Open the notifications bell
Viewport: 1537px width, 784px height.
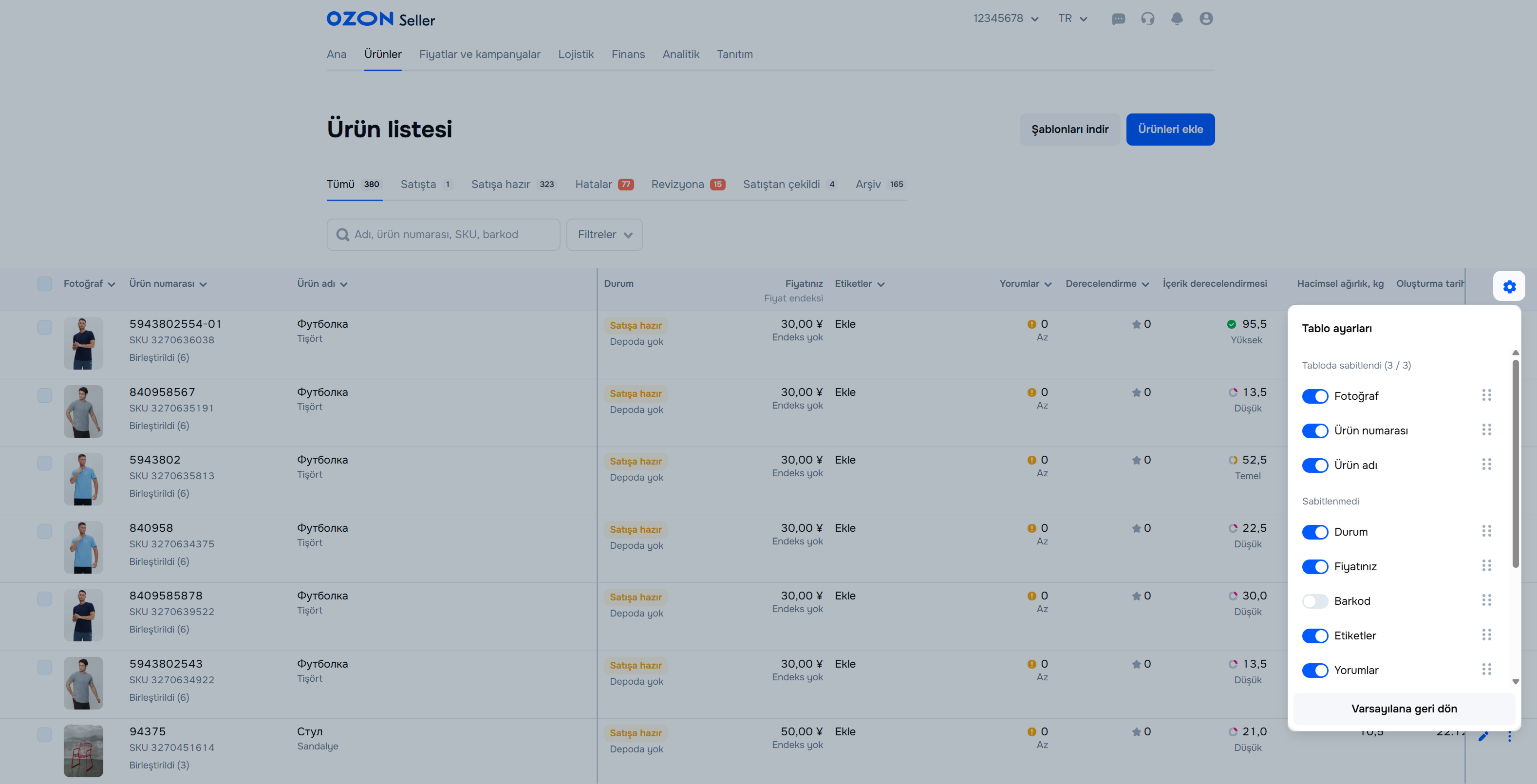1177,19
